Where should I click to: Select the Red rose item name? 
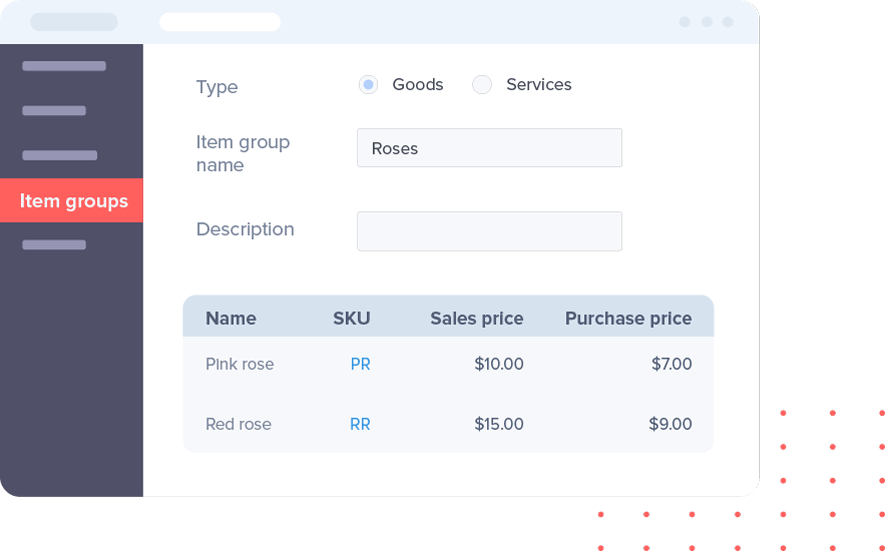tap(238, 424)
